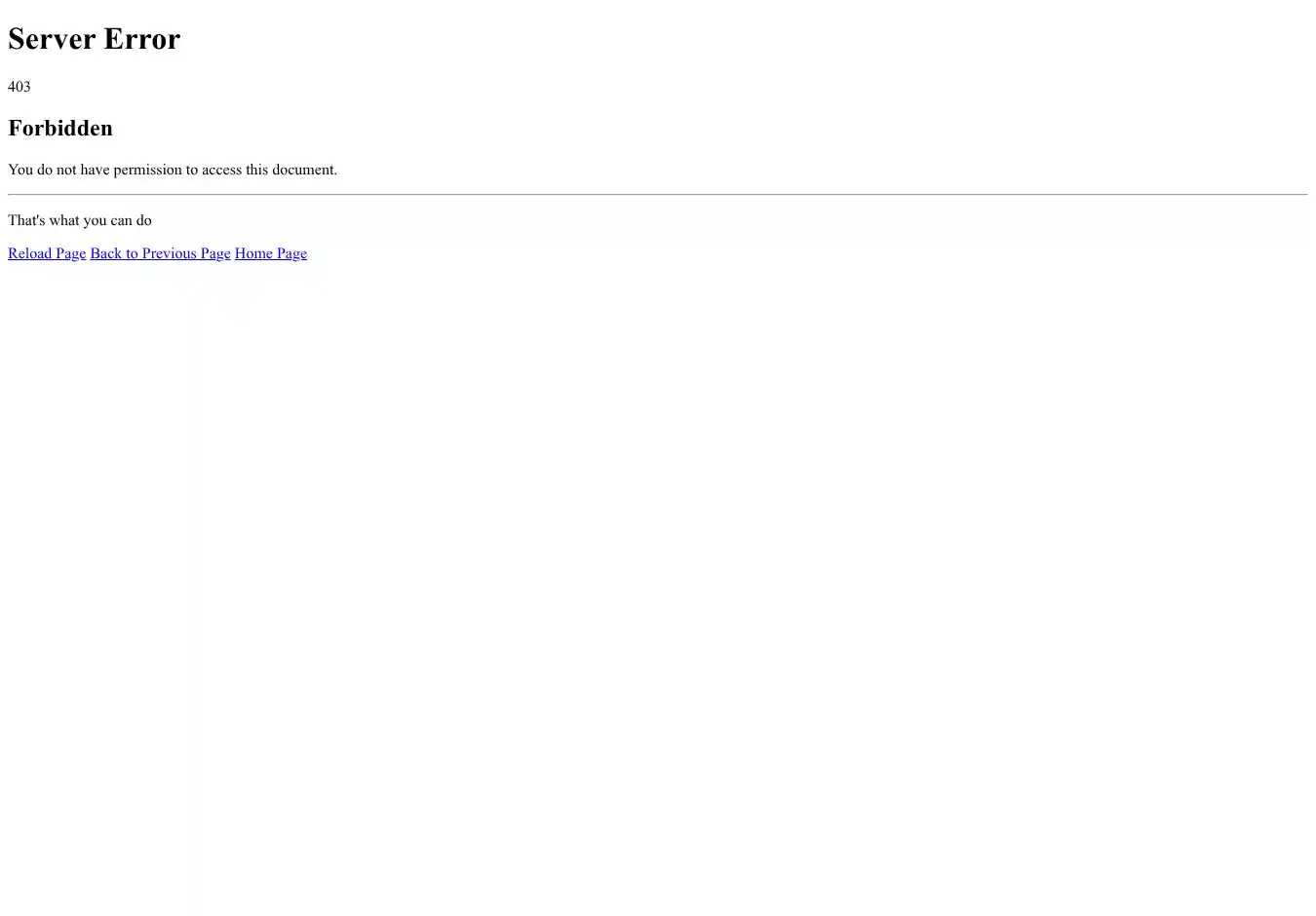1316x916 pixels.
Task: Click the Server Error heading
Action: [x=94, y=39]
